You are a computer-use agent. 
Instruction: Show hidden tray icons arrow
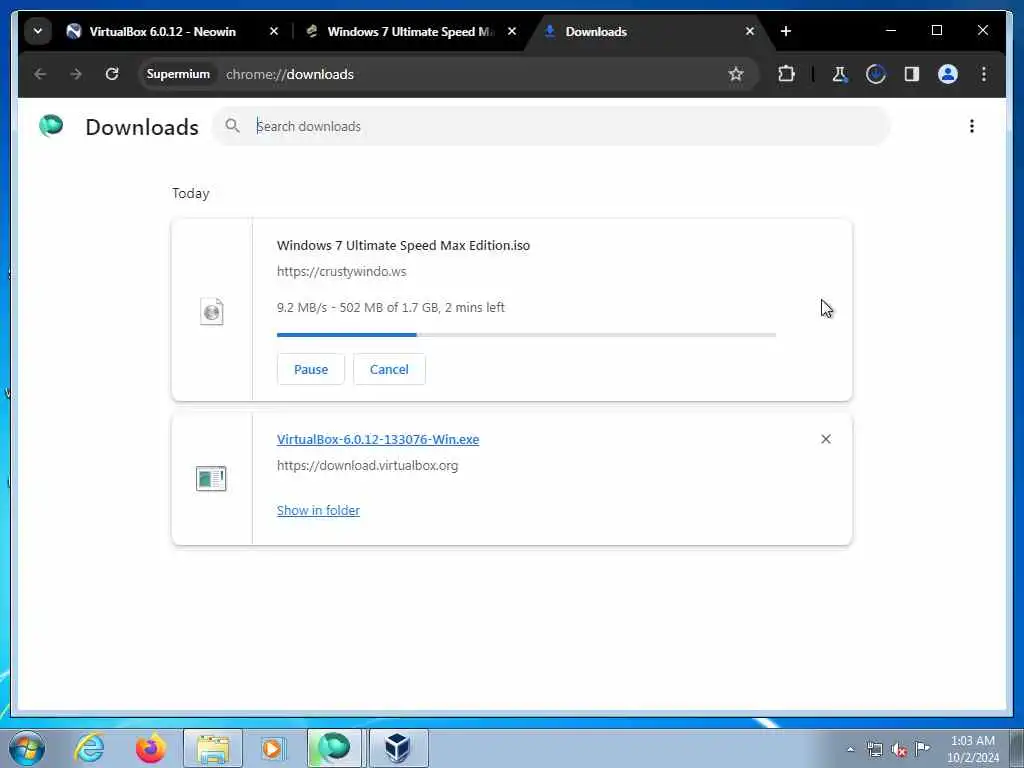pyautogui.click(x=850, y=750)
